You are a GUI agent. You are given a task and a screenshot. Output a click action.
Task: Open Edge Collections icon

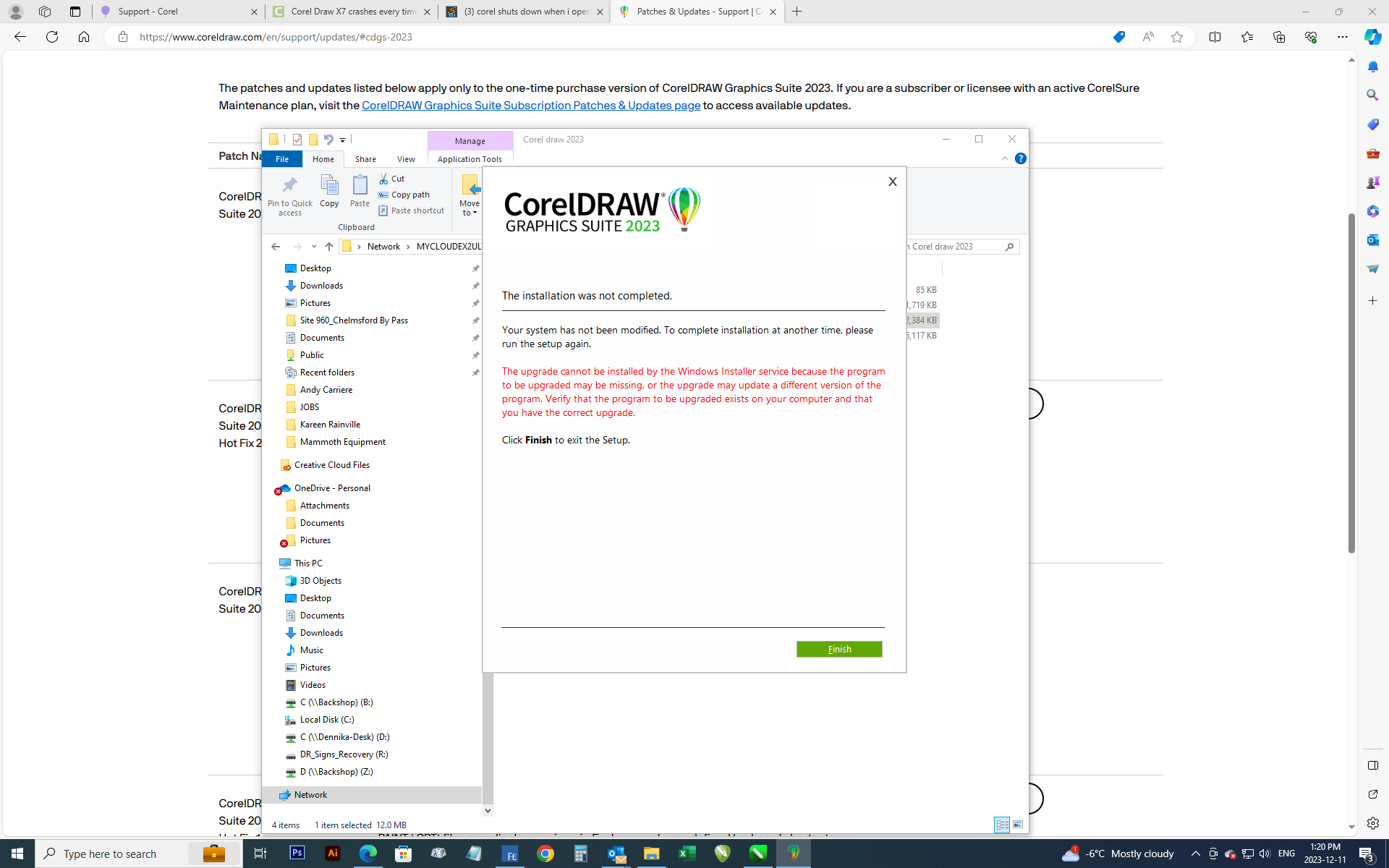(x=1279, y=37)
